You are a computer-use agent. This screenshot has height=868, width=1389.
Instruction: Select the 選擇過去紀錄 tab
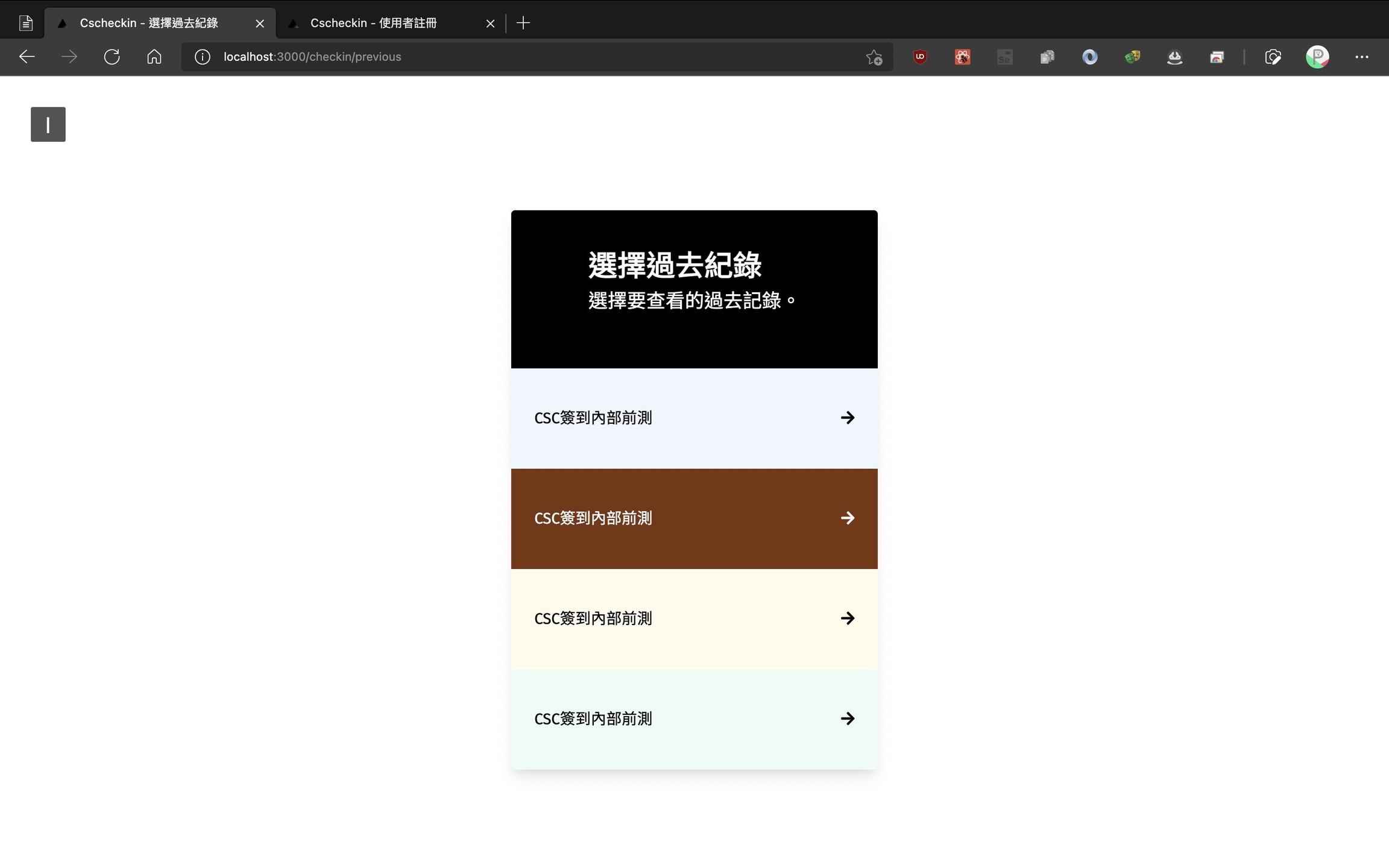point(149,23)
